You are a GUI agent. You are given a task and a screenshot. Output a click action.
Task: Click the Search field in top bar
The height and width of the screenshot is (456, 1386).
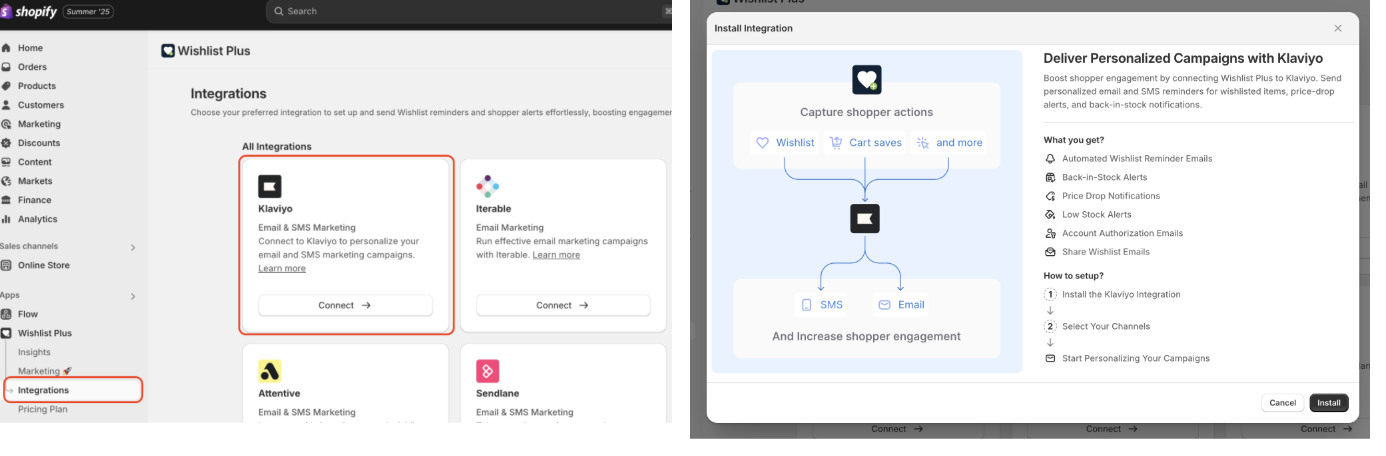click(x=468, y=11)
